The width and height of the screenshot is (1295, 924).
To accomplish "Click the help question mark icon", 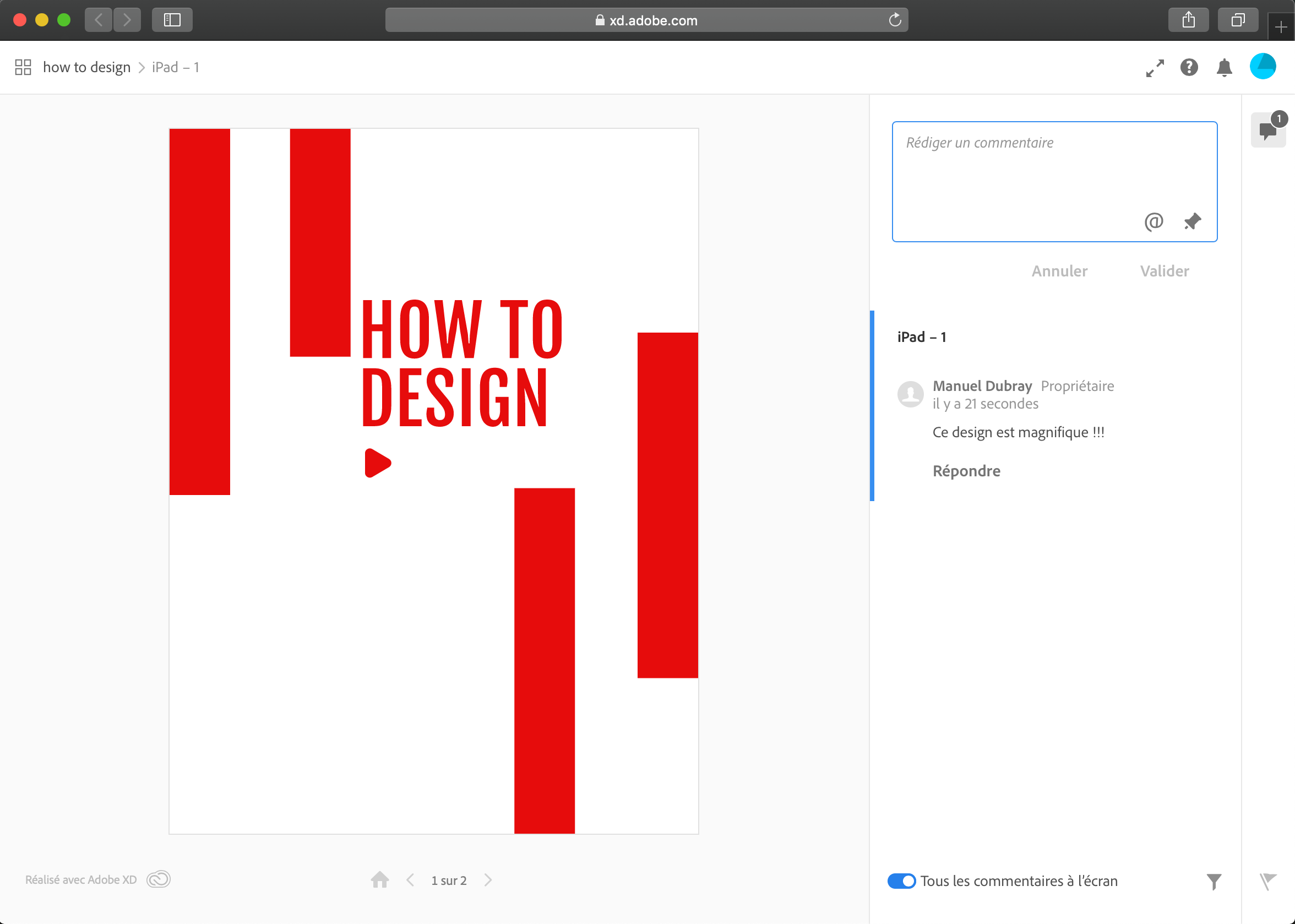I will pyautogui.click(x=1189, y=67).
